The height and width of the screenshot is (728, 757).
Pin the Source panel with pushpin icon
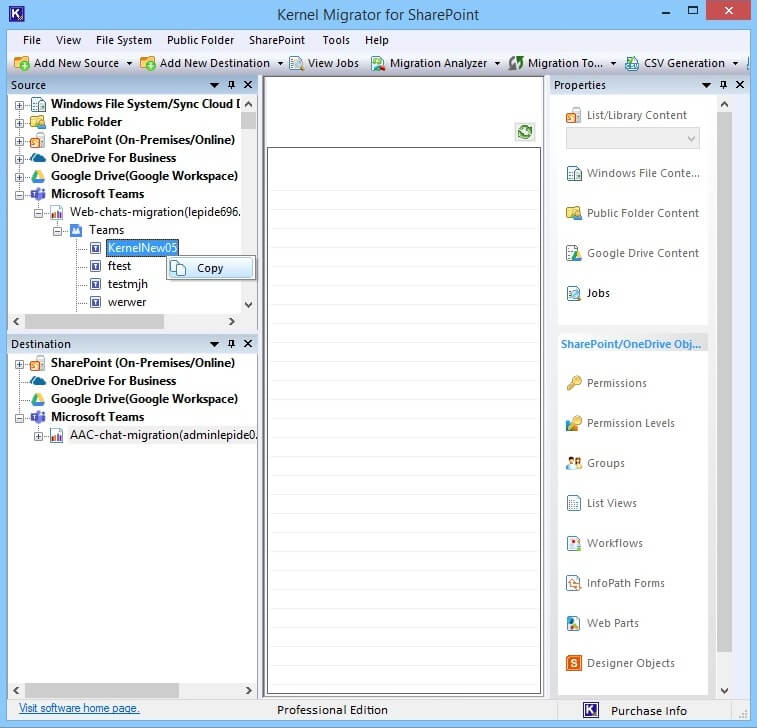(x=232, y=85)
